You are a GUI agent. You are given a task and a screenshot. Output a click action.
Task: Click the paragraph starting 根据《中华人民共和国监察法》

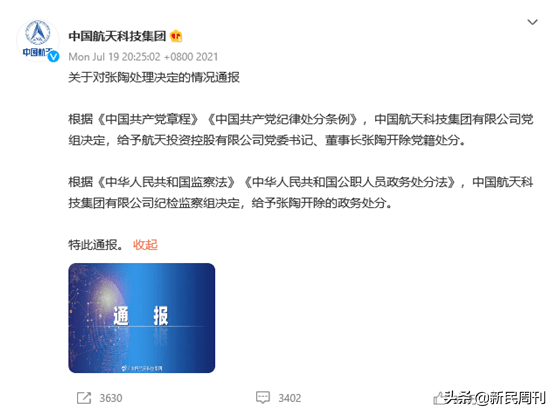(301, 192)
